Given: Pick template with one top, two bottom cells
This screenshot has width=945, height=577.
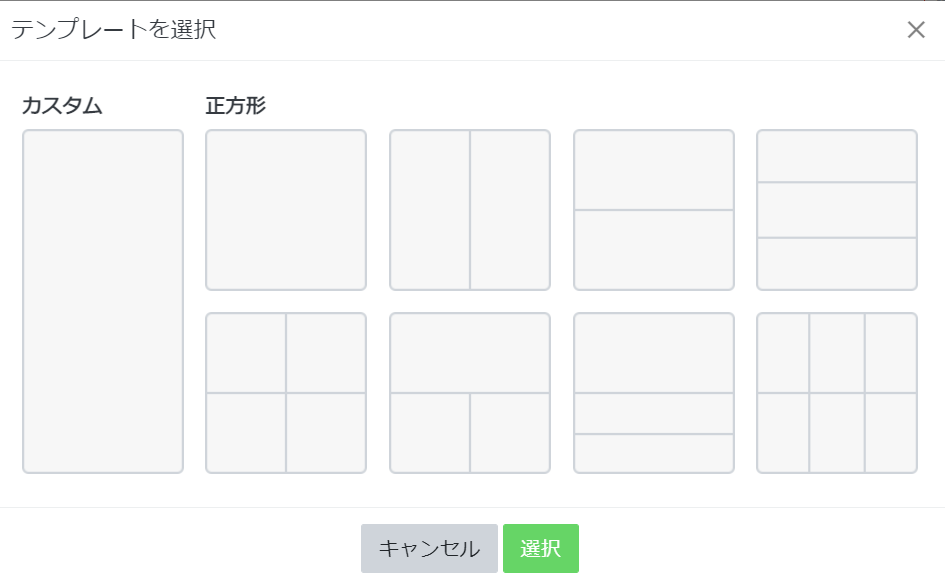Looking at the screenshot, I should [470, 393].
